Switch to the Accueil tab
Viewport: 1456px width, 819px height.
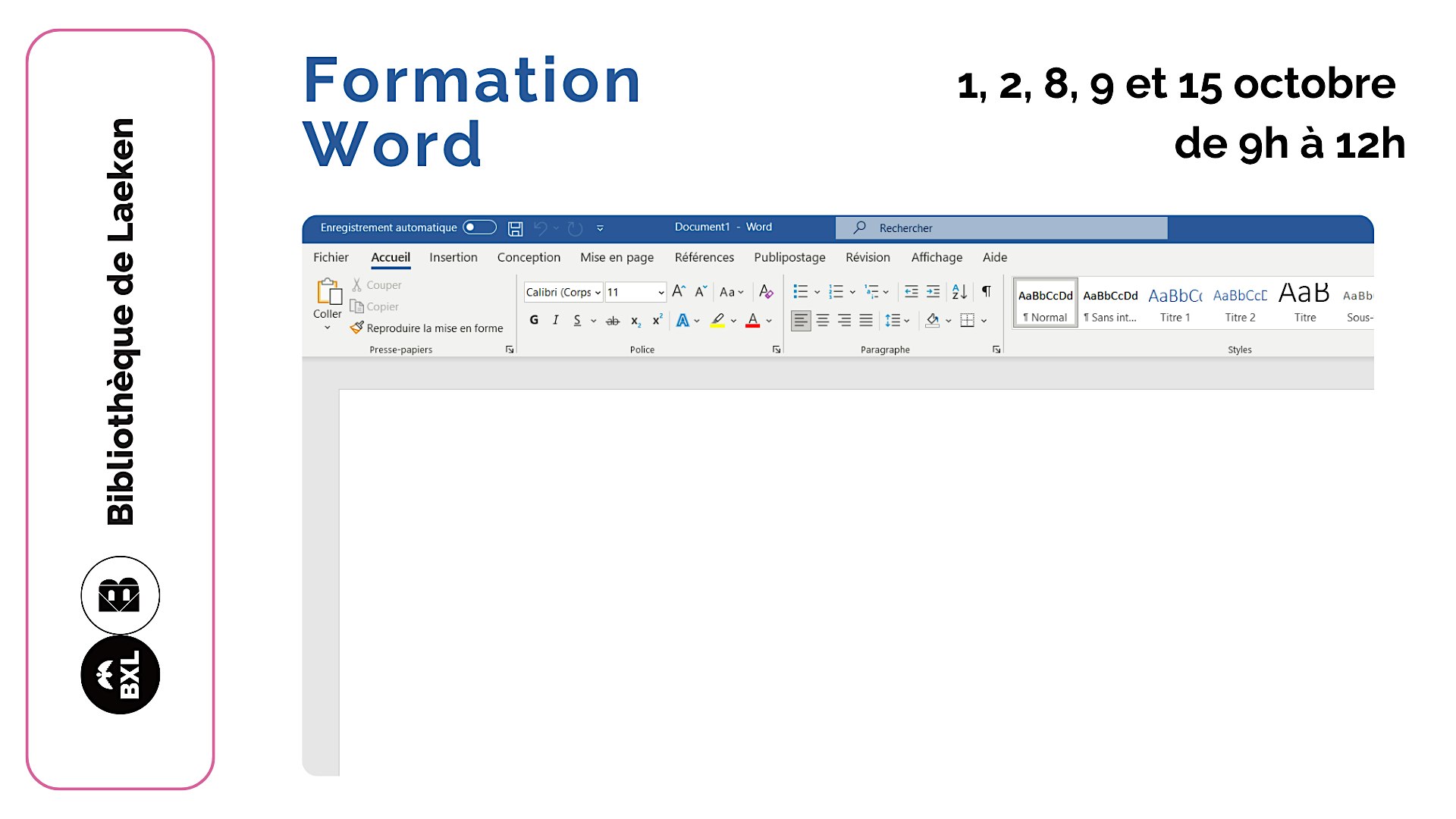391,257
